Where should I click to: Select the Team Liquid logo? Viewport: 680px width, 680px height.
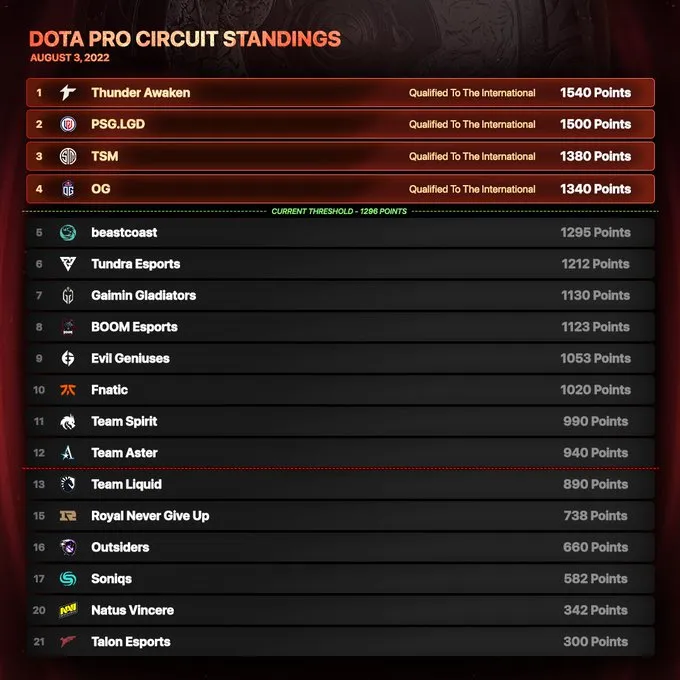[x=67, y=484]
